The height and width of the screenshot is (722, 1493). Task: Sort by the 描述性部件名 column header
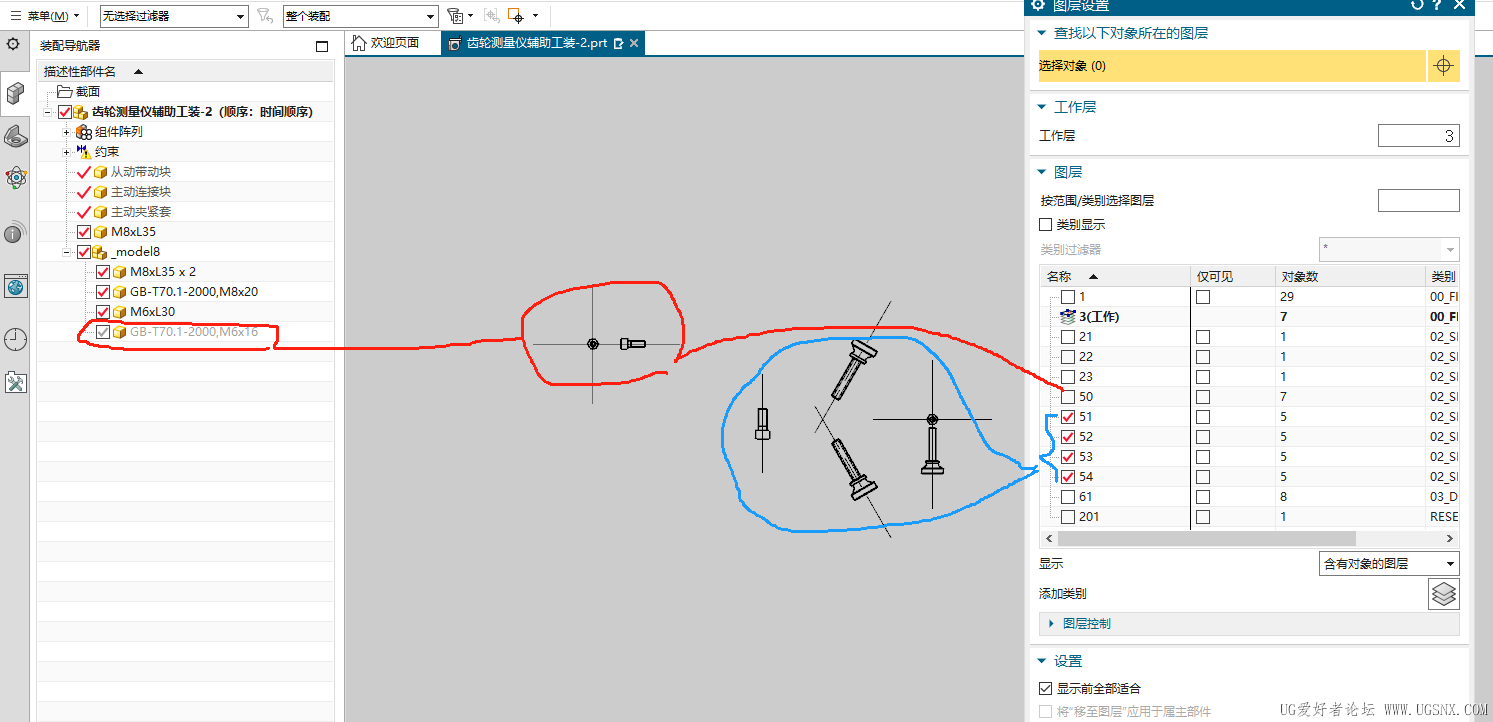coord(186,71)
